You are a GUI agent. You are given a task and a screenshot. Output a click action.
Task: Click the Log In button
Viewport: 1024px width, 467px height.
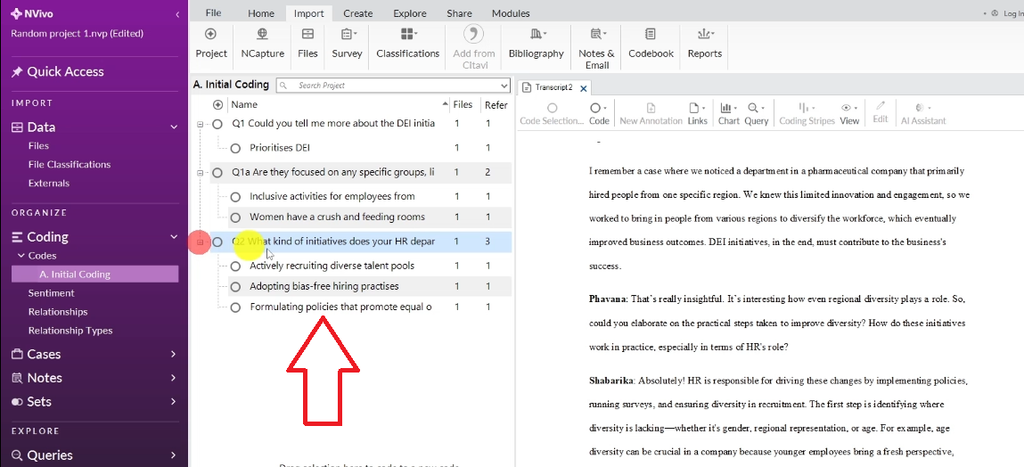1008,13
